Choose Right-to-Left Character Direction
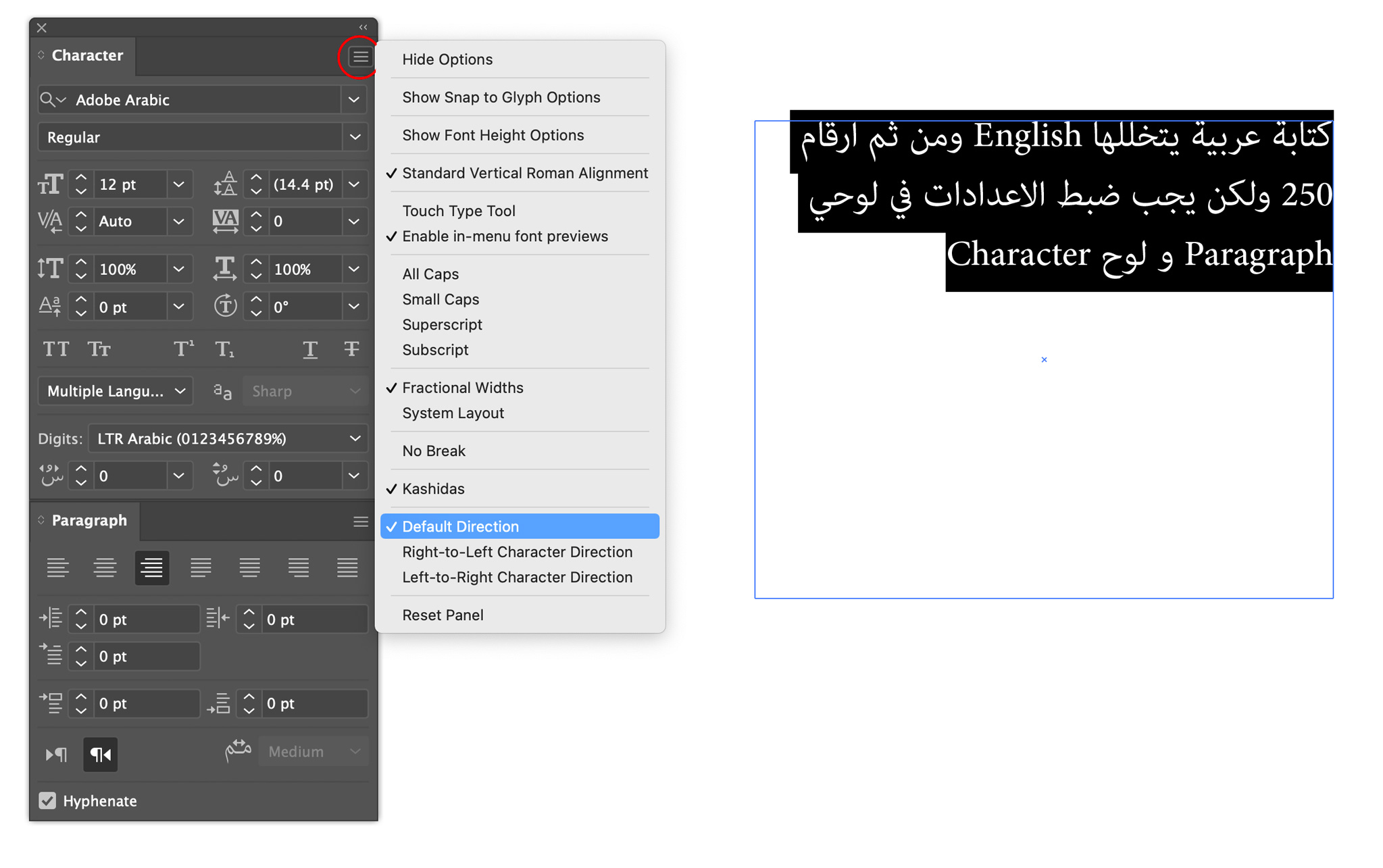The width and height of the screenshot is (1383, 868). [517, 552]
